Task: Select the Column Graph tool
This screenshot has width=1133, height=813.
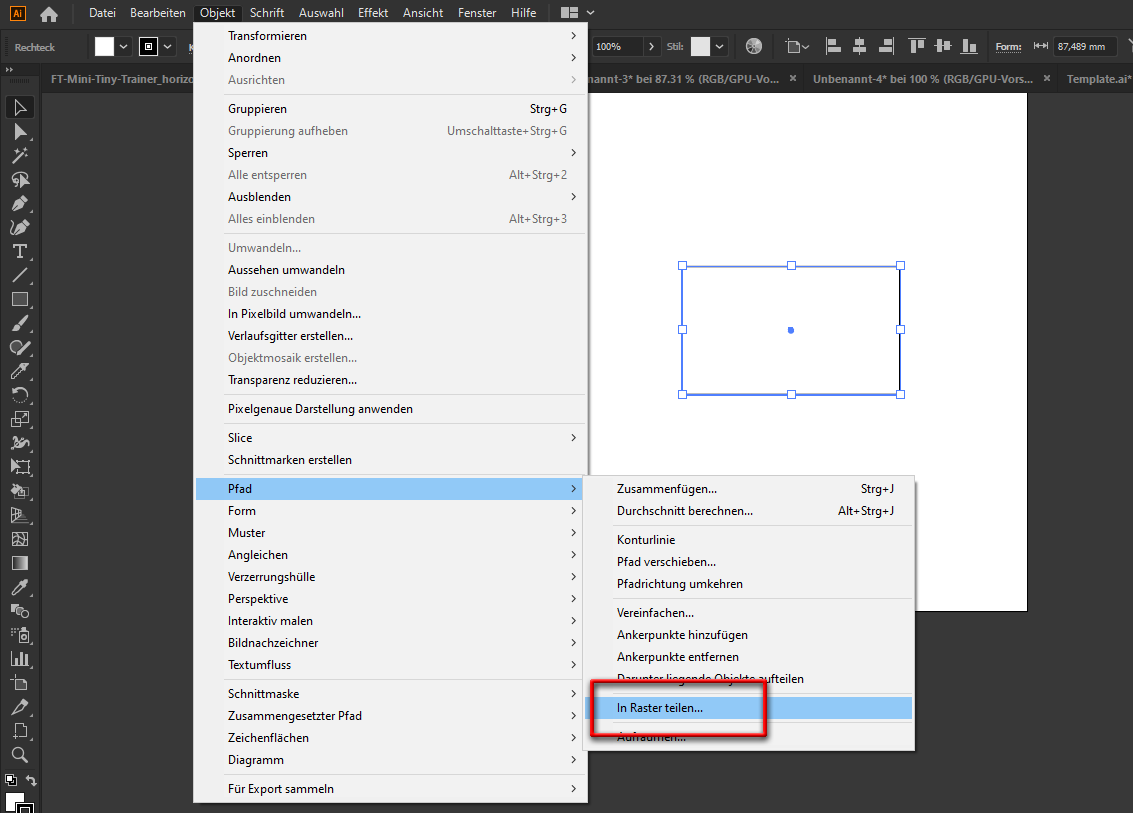Action: pos(20,659)
